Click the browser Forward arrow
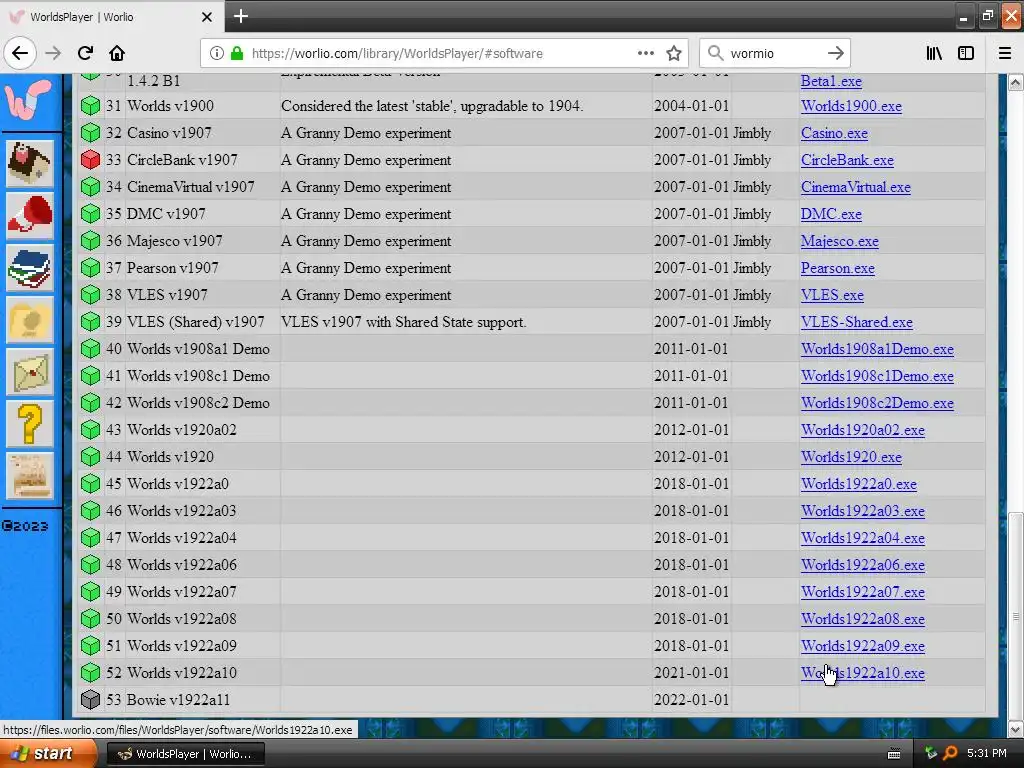Image resolution: width=1024 pixels, height=768 pixels. (x=53, y=53)
